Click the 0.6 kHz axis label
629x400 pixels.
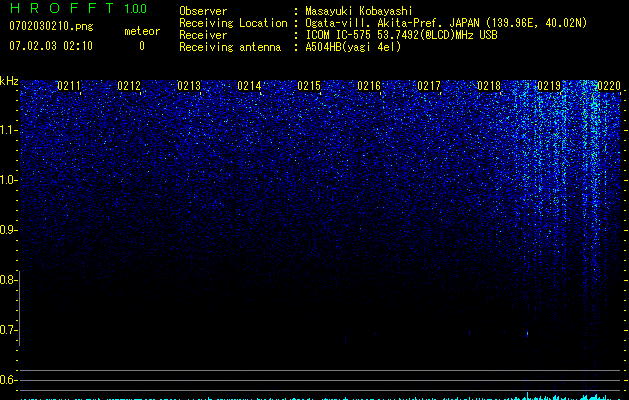point(8,380)
